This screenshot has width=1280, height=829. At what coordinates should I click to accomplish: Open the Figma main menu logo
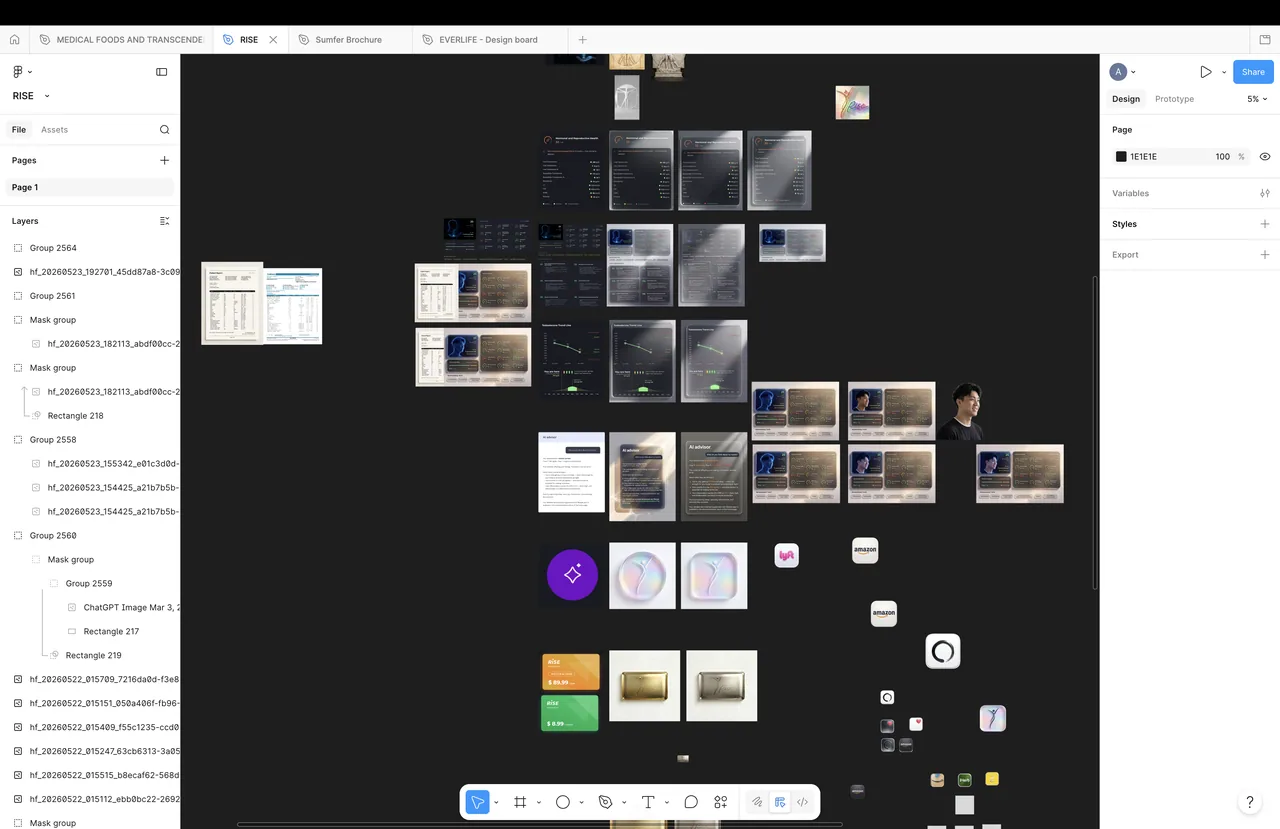(x=18, y=72)
